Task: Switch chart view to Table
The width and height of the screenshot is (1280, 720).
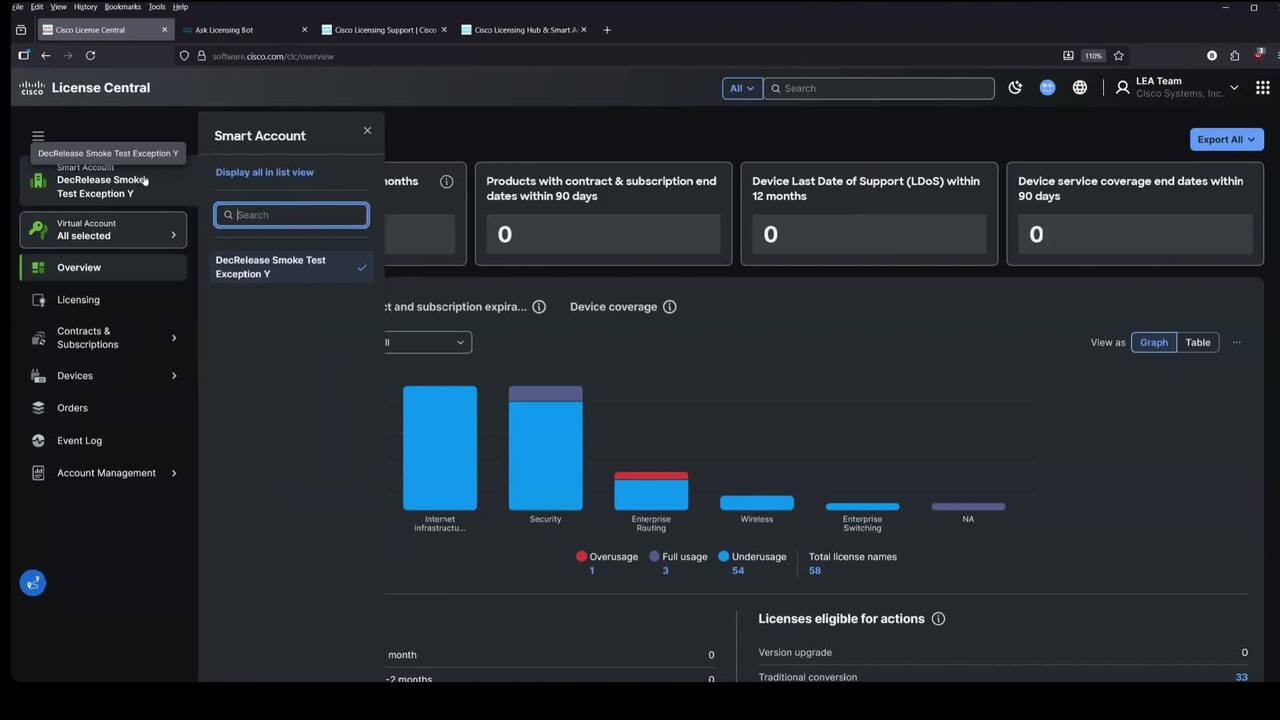Action: tap(1197, 342)
